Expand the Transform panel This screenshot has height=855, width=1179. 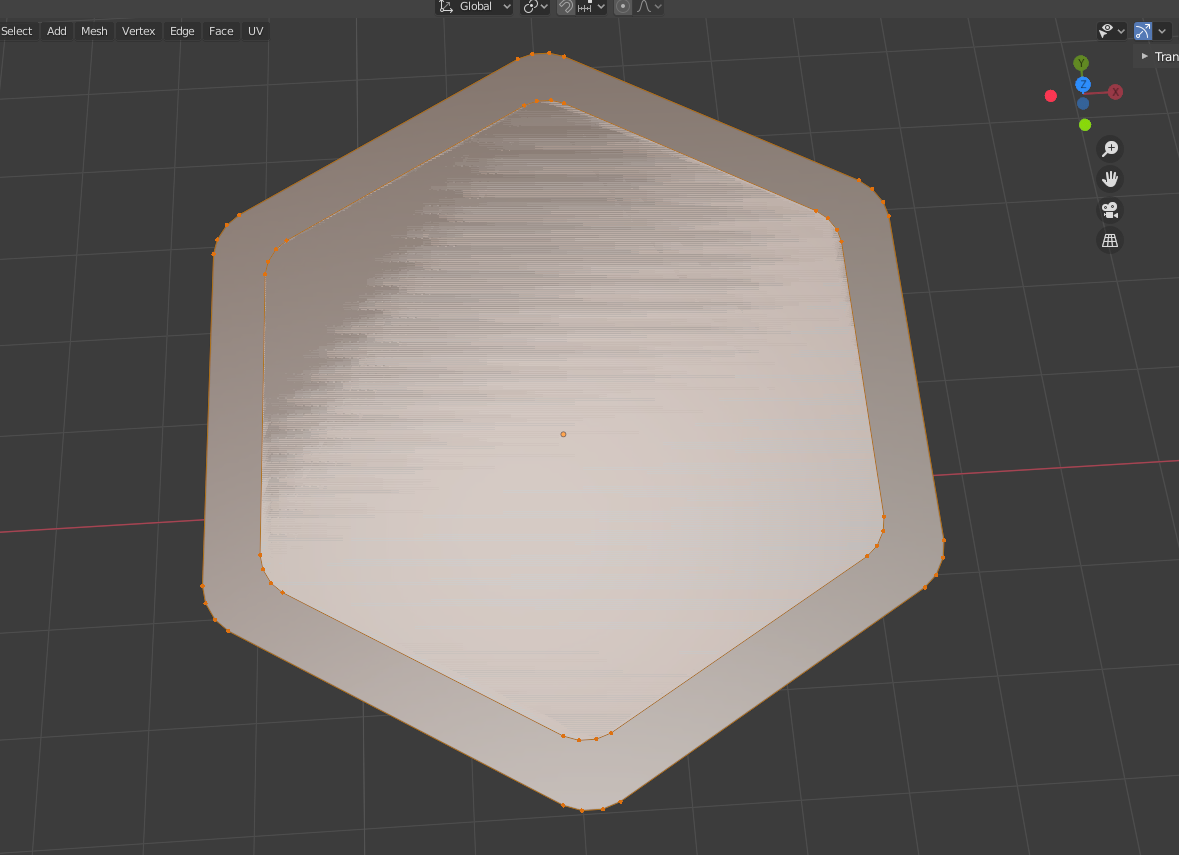pos(1157,56)
